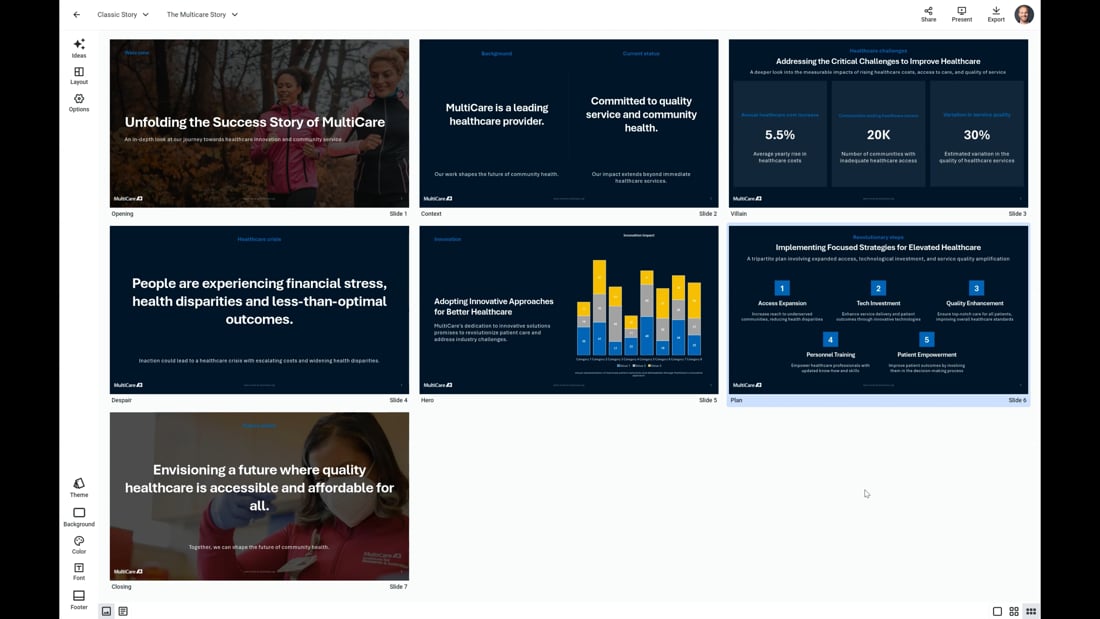Open the Classic Story dropdown
This screenshot has height=619, width=1100.
120,14
